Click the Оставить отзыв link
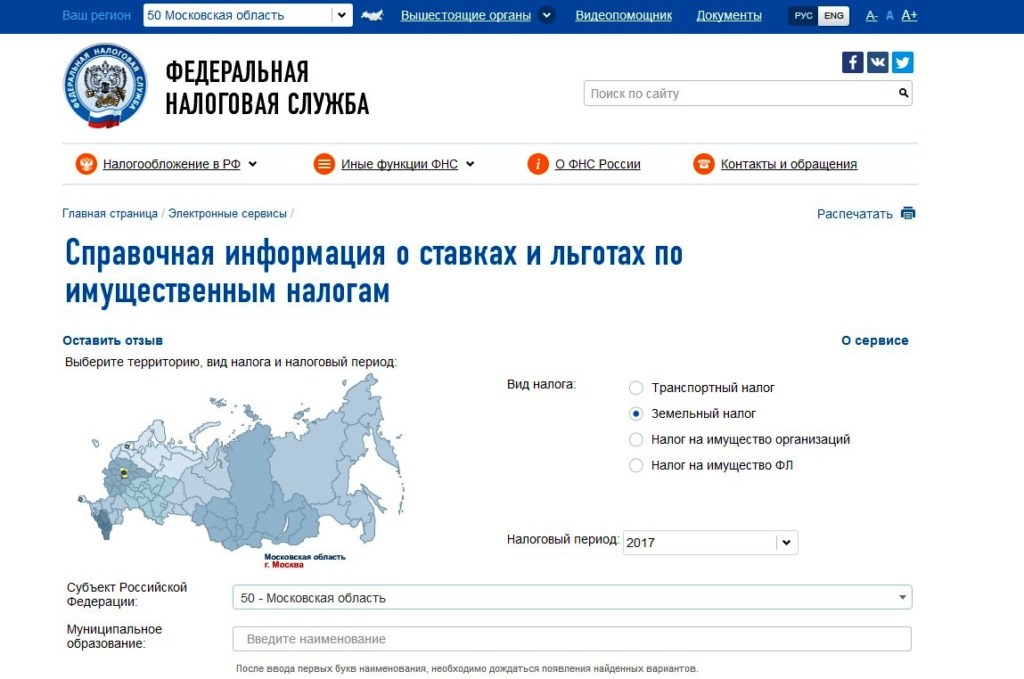Screen dimensions: 1024x679 [x=112, y=341]
